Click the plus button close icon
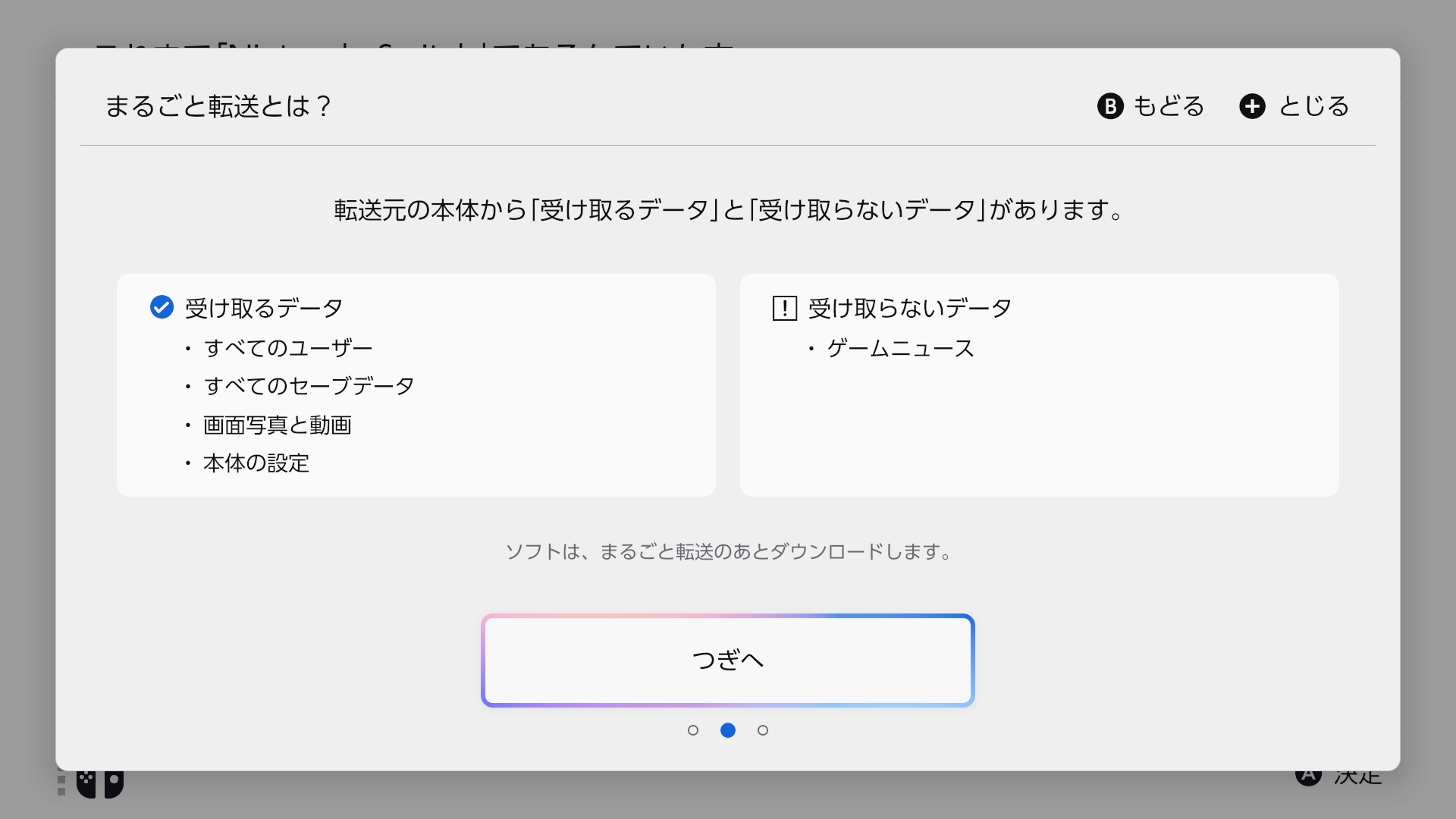The width and height of the screenshot is (1456, 819). click(x=1252, y=106)
